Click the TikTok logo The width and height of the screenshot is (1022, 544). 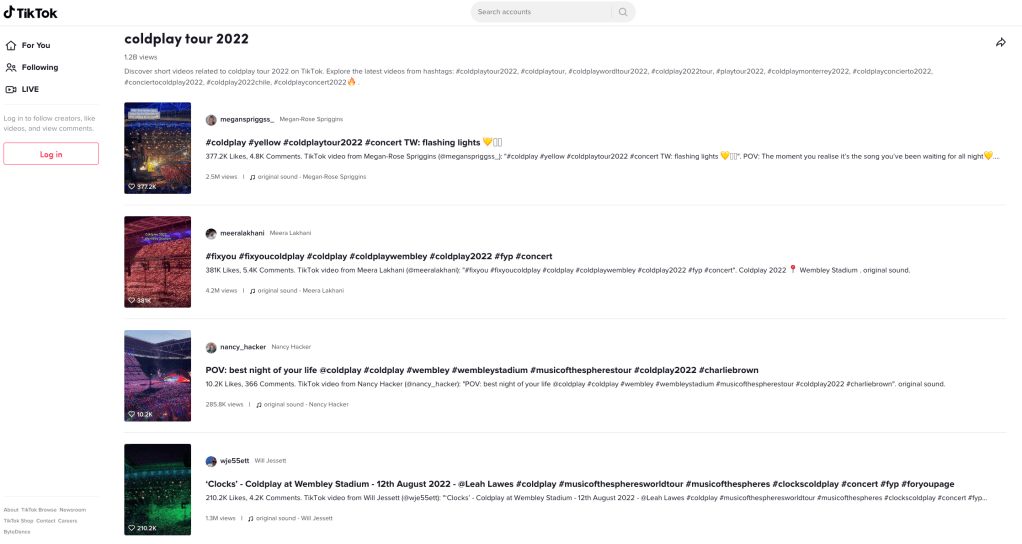click(x=30, y=12)
